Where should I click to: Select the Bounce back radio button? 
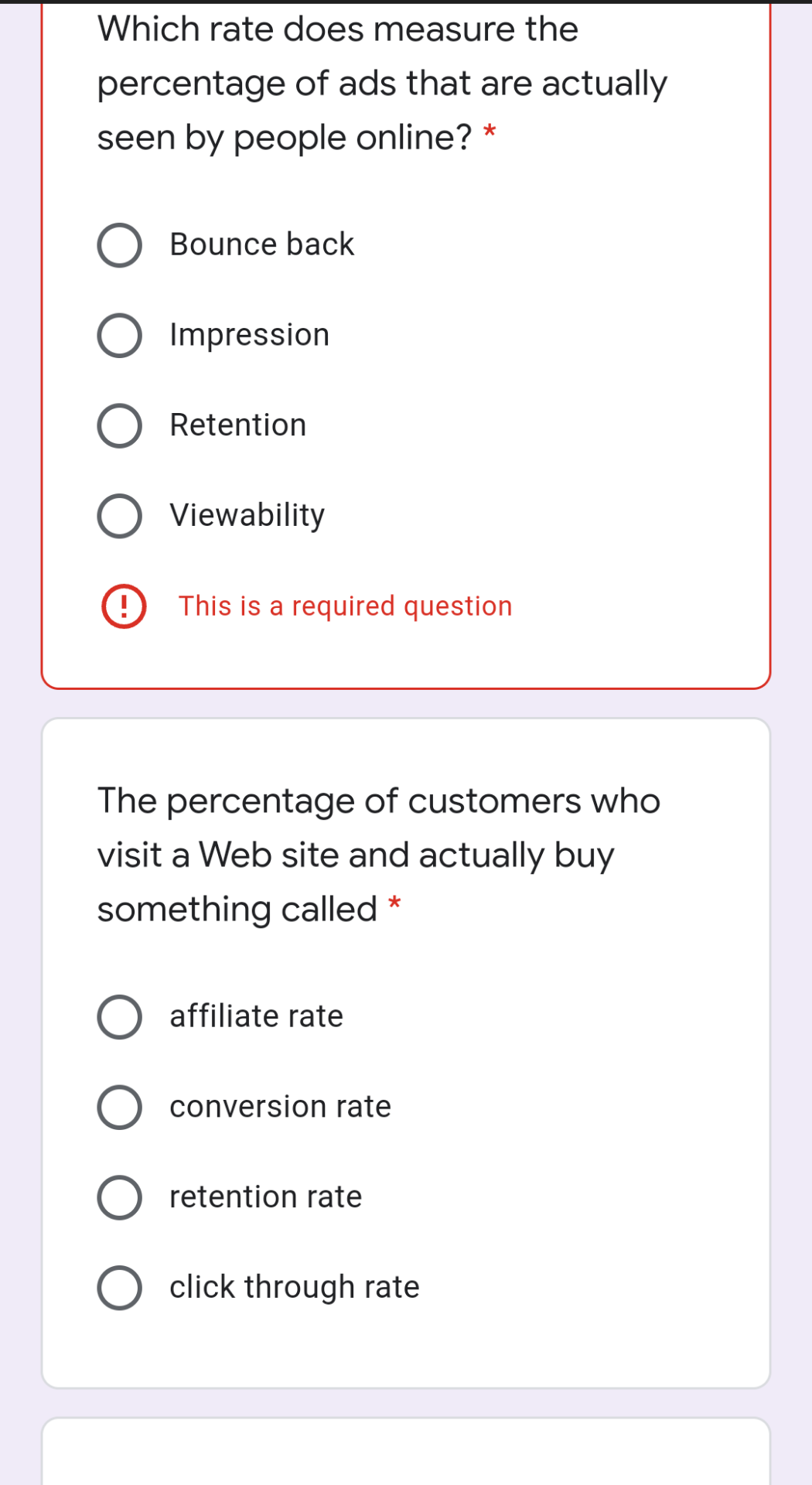coord(120,244)
